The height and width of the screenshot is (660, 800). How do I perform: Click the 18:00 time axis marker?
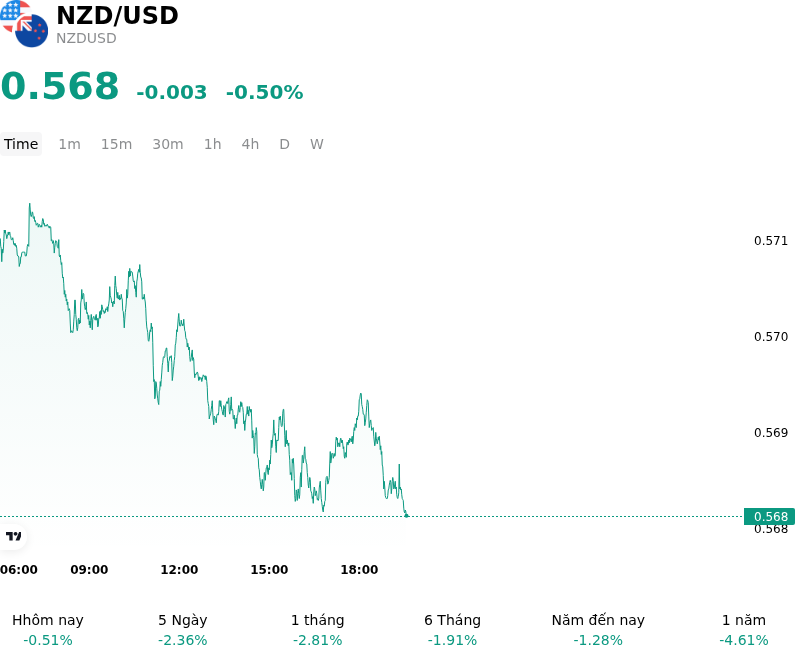[359, 570]
